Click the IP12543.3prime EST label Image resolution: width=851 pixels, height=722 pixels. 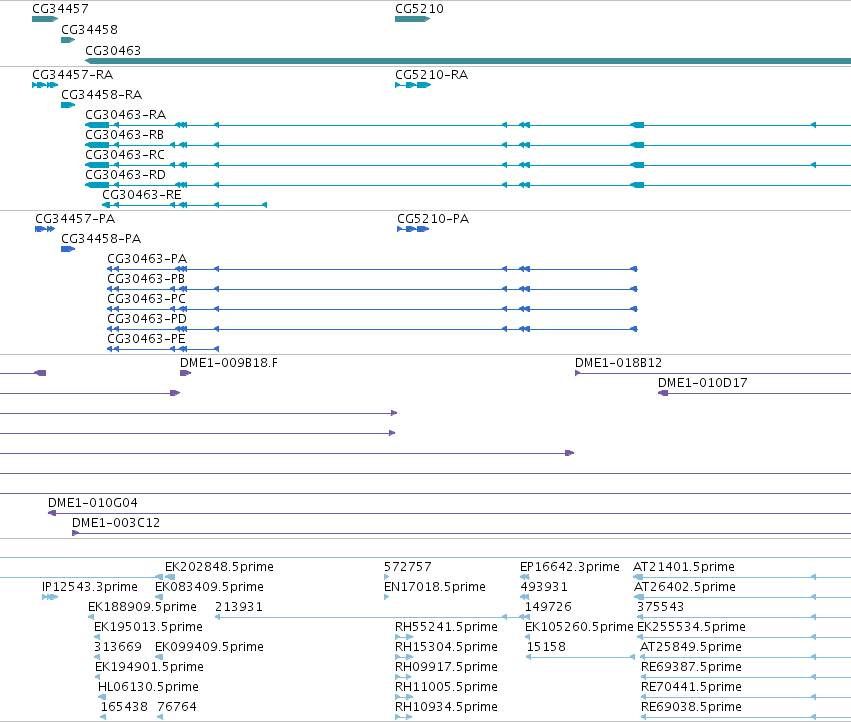pos(90,587)
